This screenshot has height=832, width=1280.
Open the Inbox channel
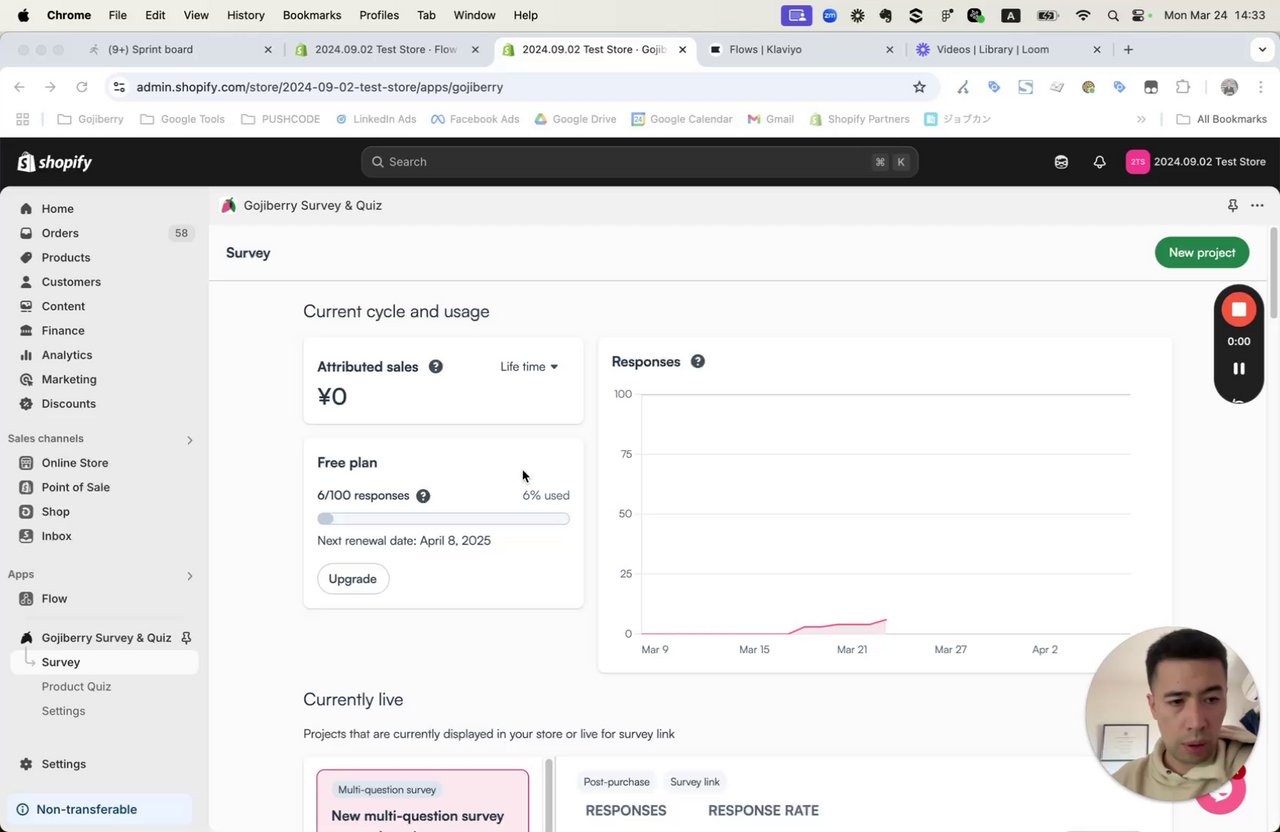[x=57, y=536]
